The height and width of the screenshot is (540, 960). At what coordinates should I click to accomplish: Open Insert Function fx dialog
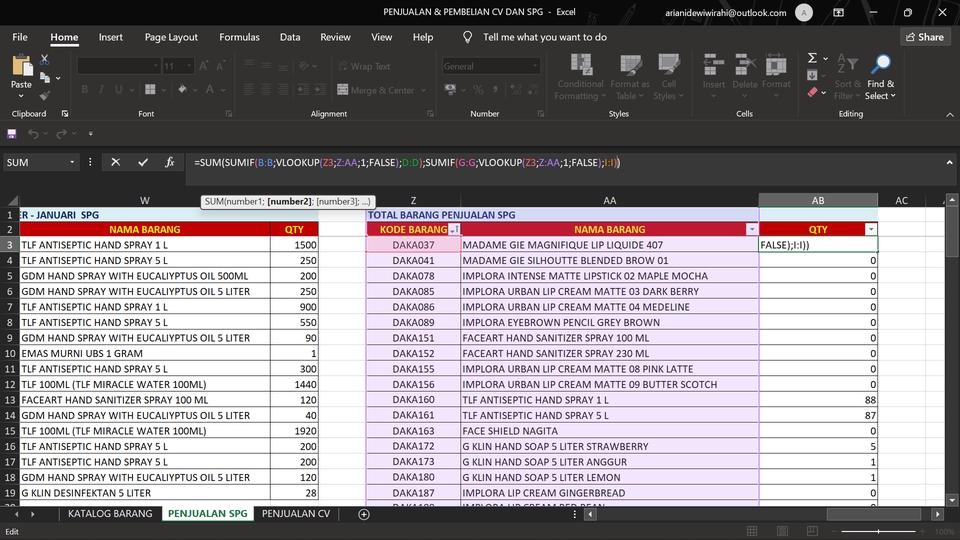coord(170,162)
